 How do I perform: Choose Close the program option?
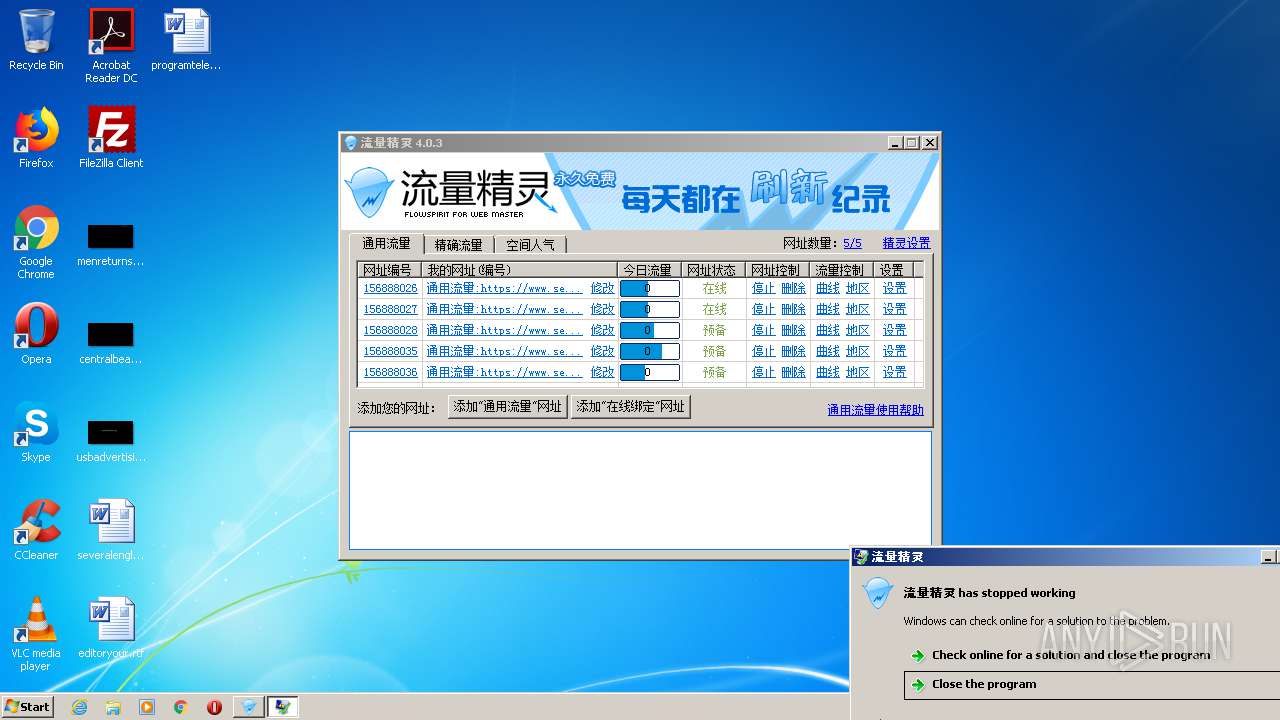point(1092,685)
